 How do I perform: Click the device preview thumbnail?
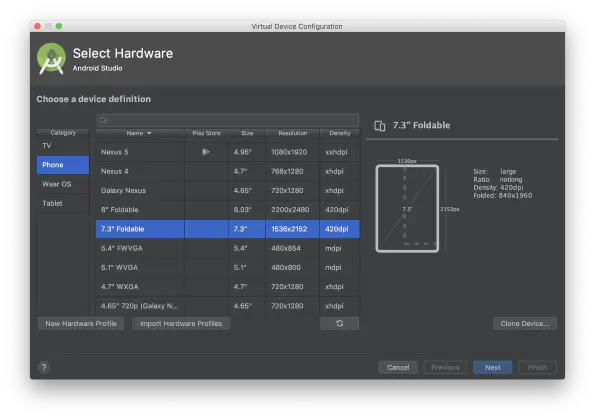click(407, 208)
